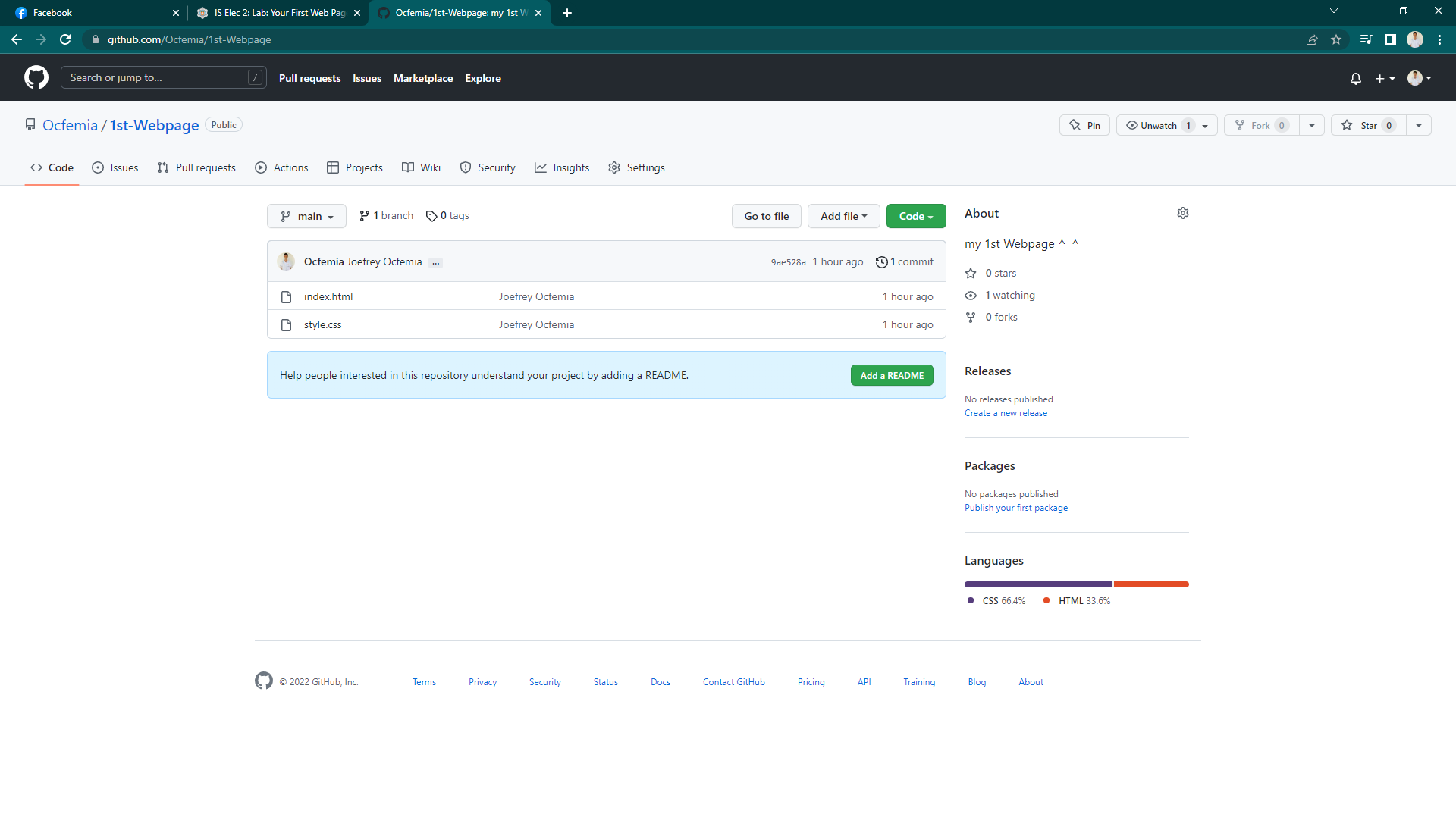Click the commit author avatar Ocfemia

[286, 261]
